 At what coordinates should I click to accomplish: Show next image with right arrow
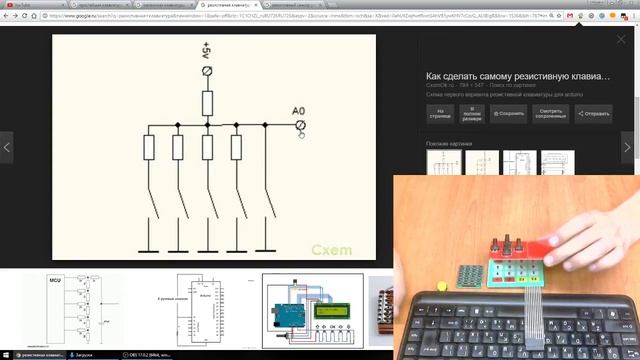point(627,147)
